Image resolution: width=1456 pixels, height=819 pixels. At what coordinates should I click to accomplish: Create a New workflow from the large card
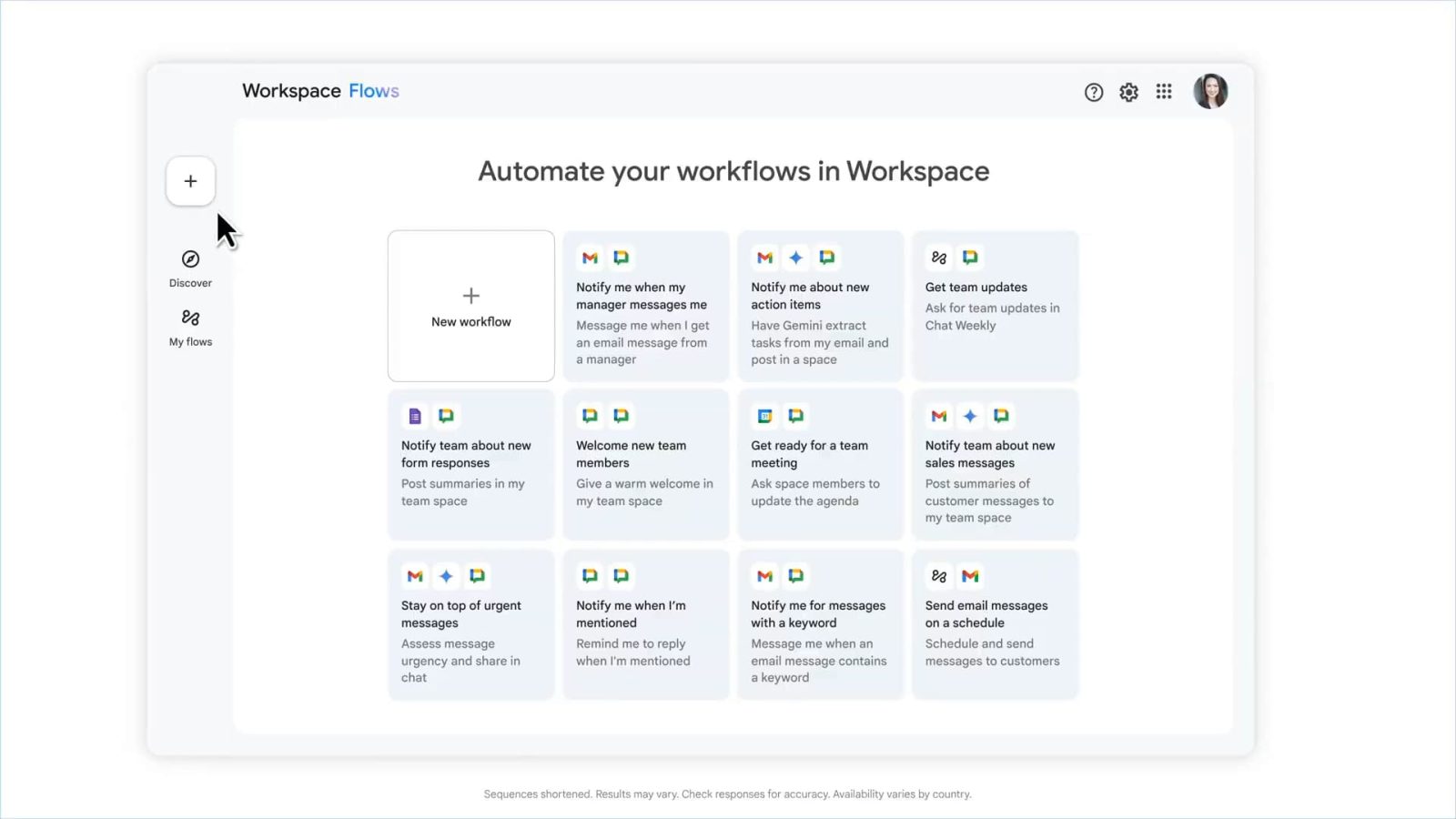pos(470,306)
